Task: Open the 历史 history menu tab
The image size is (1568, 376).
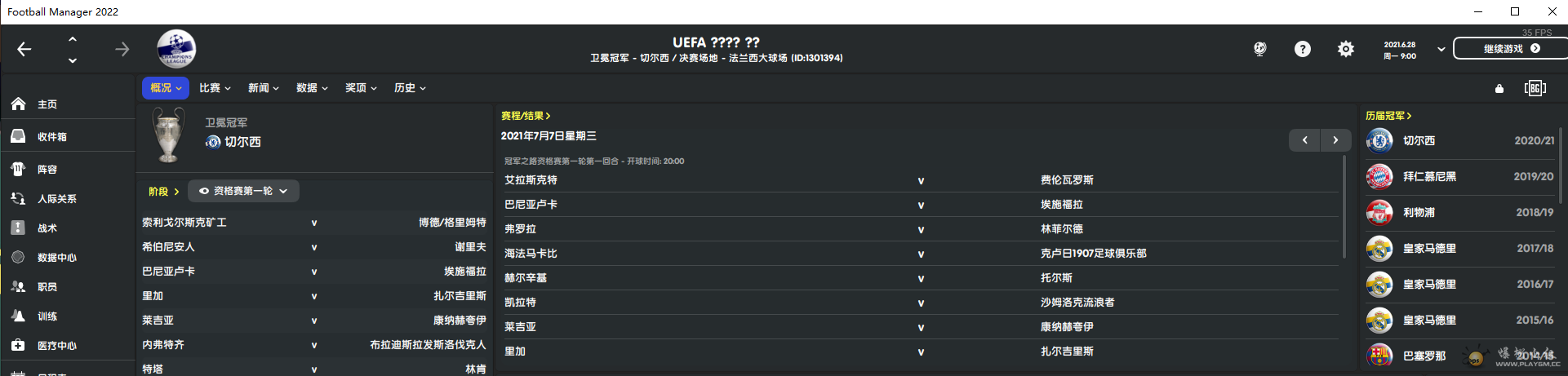Action: point(410,88)
